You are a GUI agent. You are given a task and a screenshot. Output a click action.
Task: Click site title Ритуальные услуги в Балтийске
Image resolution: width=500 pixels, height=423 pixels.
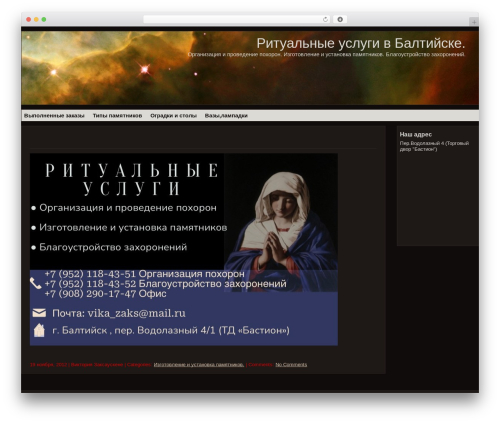[x=361, y=43]
